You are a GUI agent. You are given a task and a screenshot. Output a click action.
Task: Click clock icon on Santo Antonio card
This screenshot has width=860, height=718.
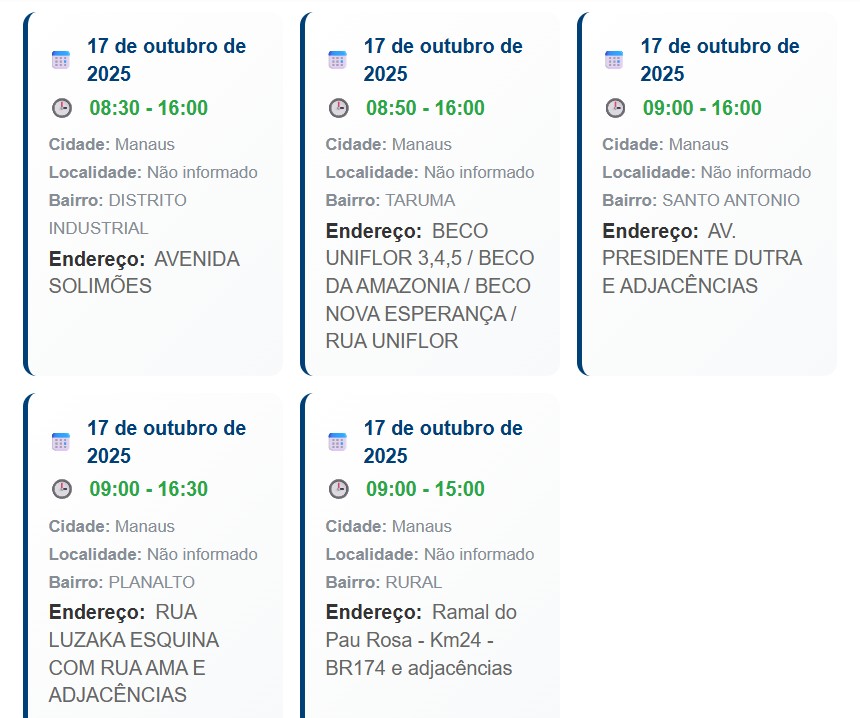point(615,108)
